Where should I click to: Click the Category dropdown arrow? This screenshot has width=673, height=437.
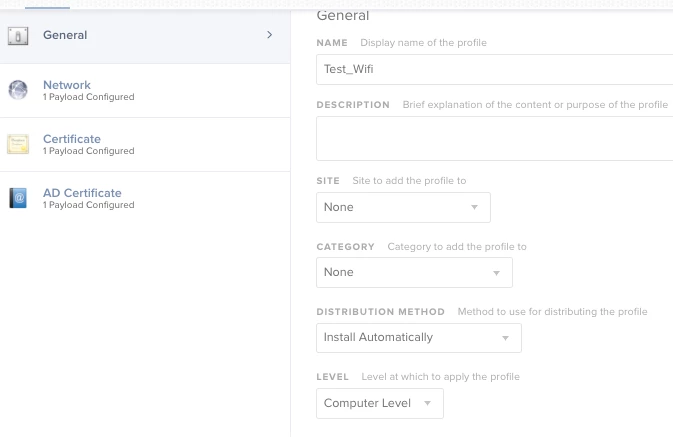pos(497,273)
